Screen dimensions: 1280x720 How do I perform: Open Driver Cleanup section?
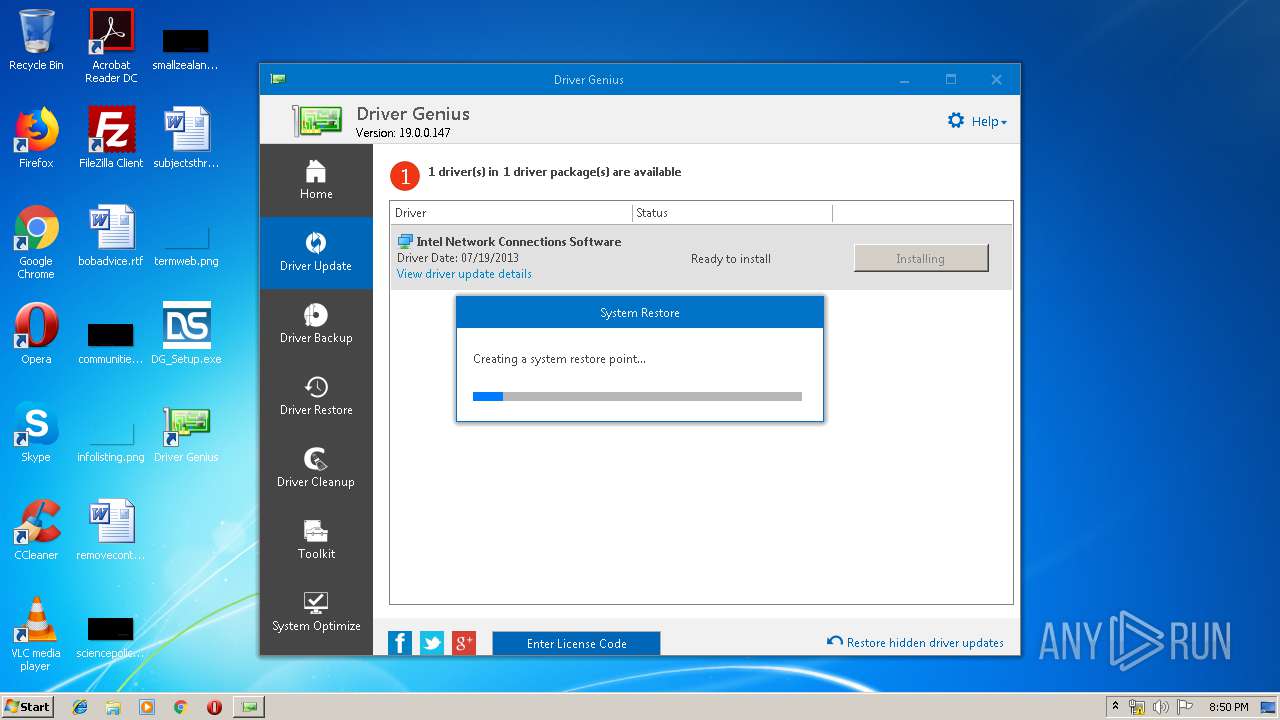click(316, 469)
